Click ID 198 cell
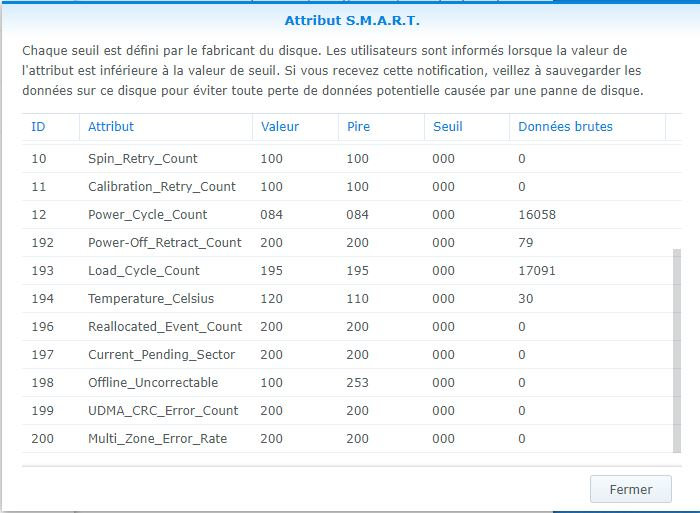Screen dimensions: 700x513 (x=42, y=383)
